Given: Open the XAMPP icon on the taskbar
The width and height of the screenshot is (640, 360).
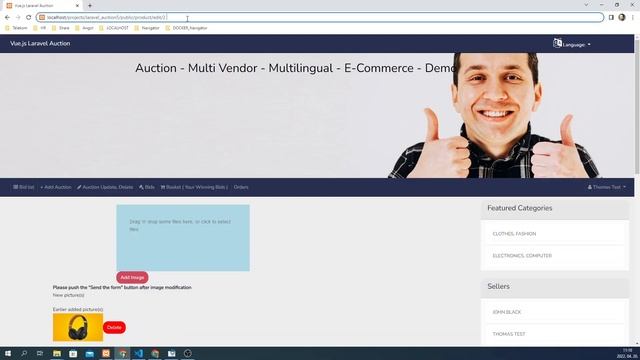Looking at the screenshot, I should (x=106, y=353).
